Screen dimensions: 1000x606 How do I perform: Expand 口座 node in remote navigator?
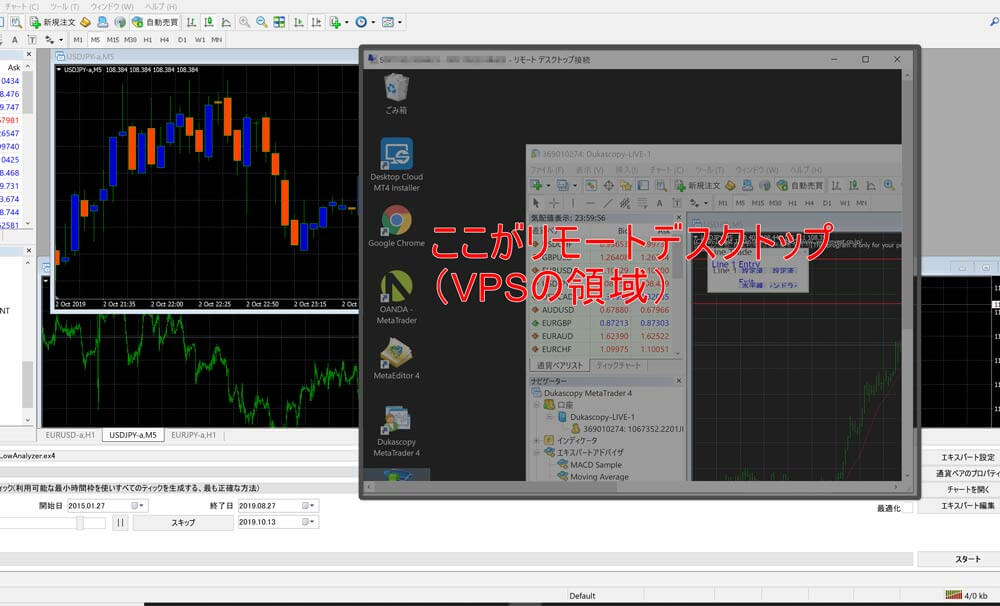click(x=537, y=405)
